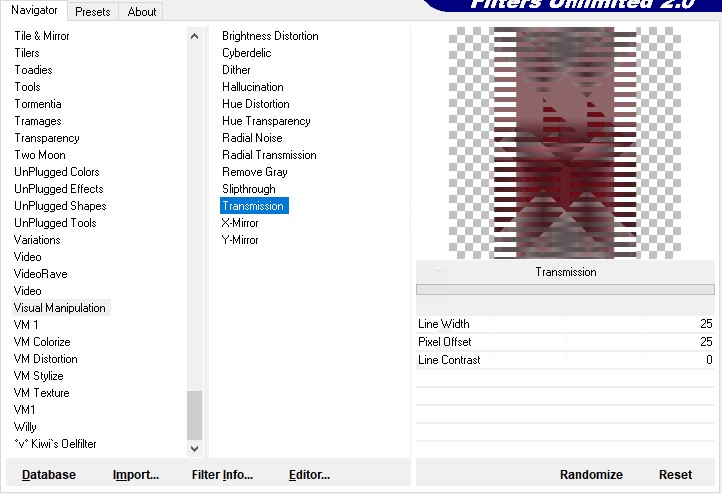
Task: Adjust the Pixel Offset slider
Action: coord(565,342)
